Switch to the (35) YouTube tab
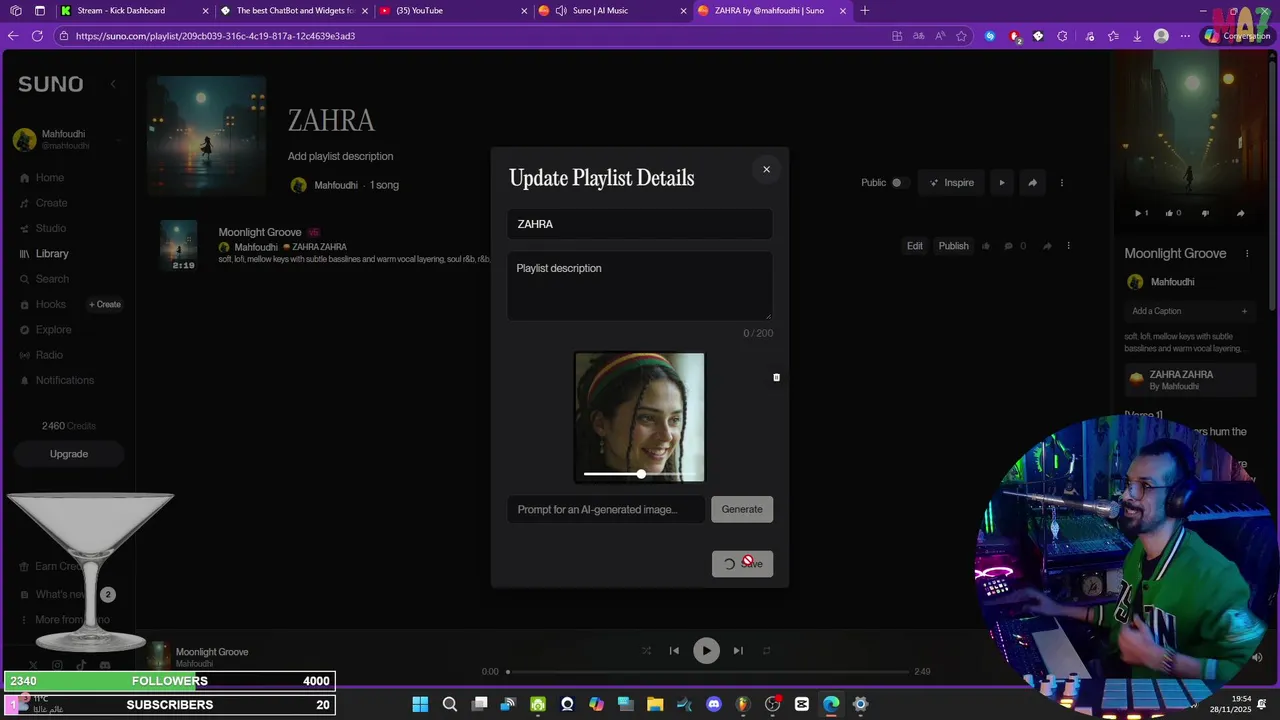Image resolution: width=1280 pixels, height=720 pixels. coord(453,11)
